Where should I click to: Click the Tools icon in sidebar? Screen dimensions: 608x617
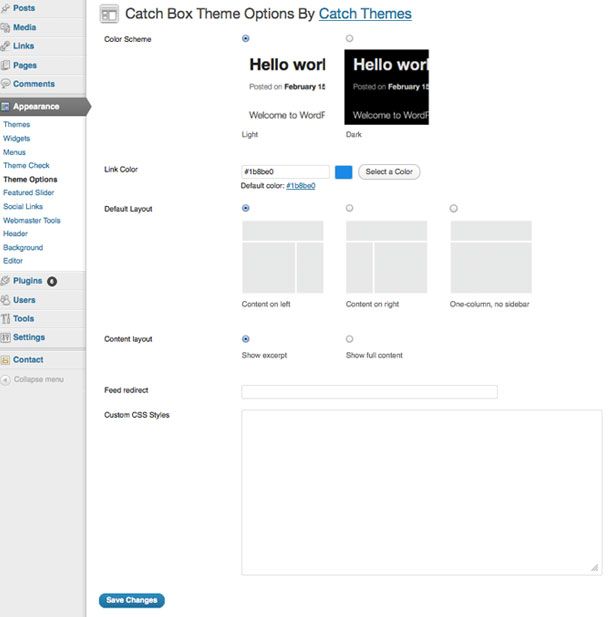(5, 319)
